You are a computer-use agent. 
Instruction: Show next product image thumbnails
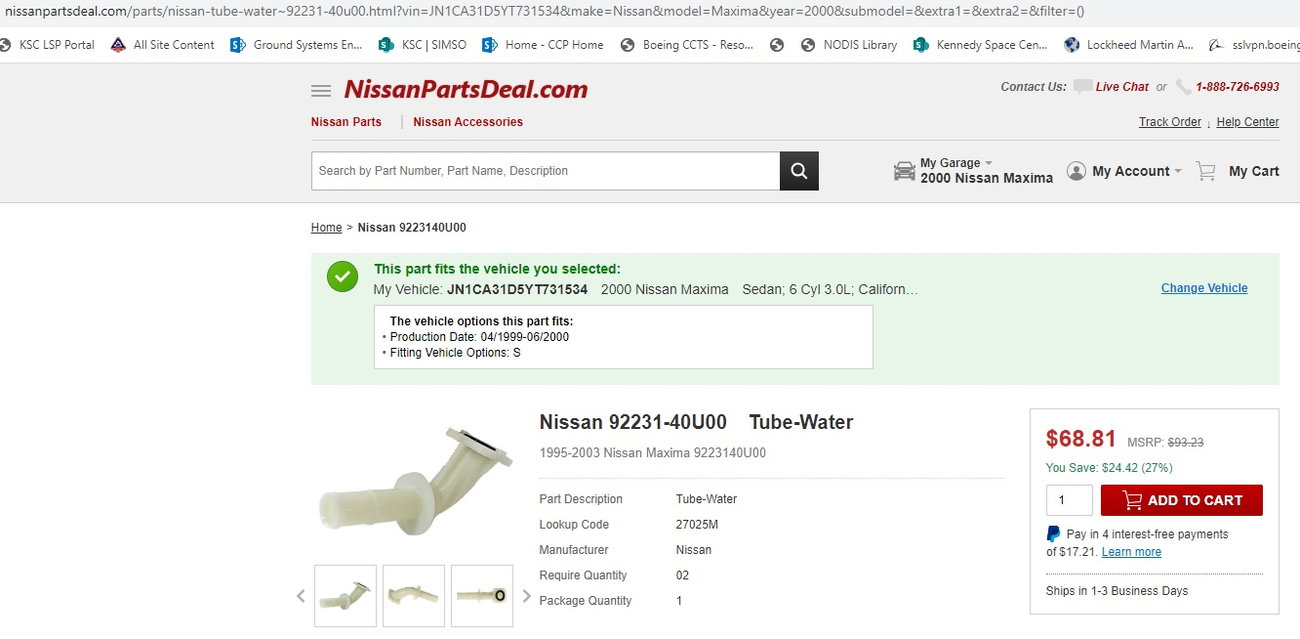[527, 596]
